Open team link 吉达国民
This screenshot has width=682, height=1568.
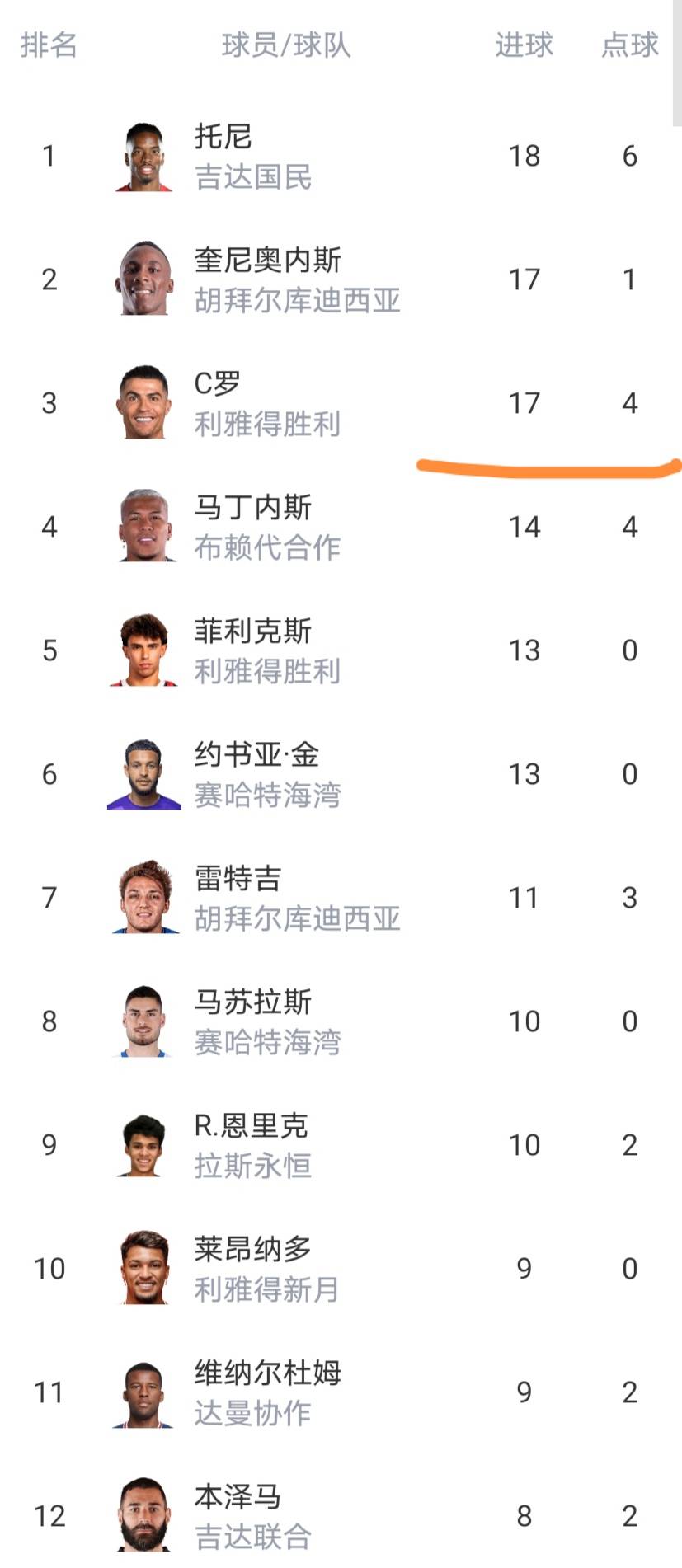coord(253,177)
